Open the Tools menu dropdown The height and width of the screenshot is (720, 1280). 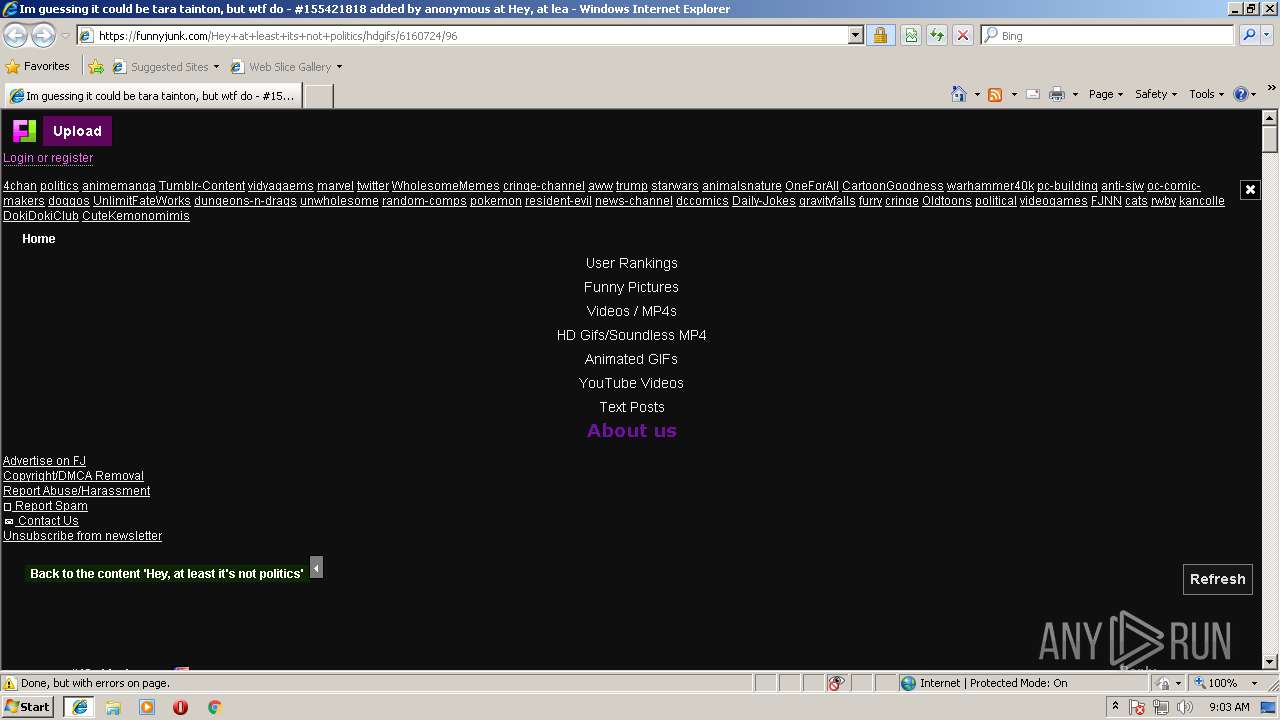[x=1207, y=94]
